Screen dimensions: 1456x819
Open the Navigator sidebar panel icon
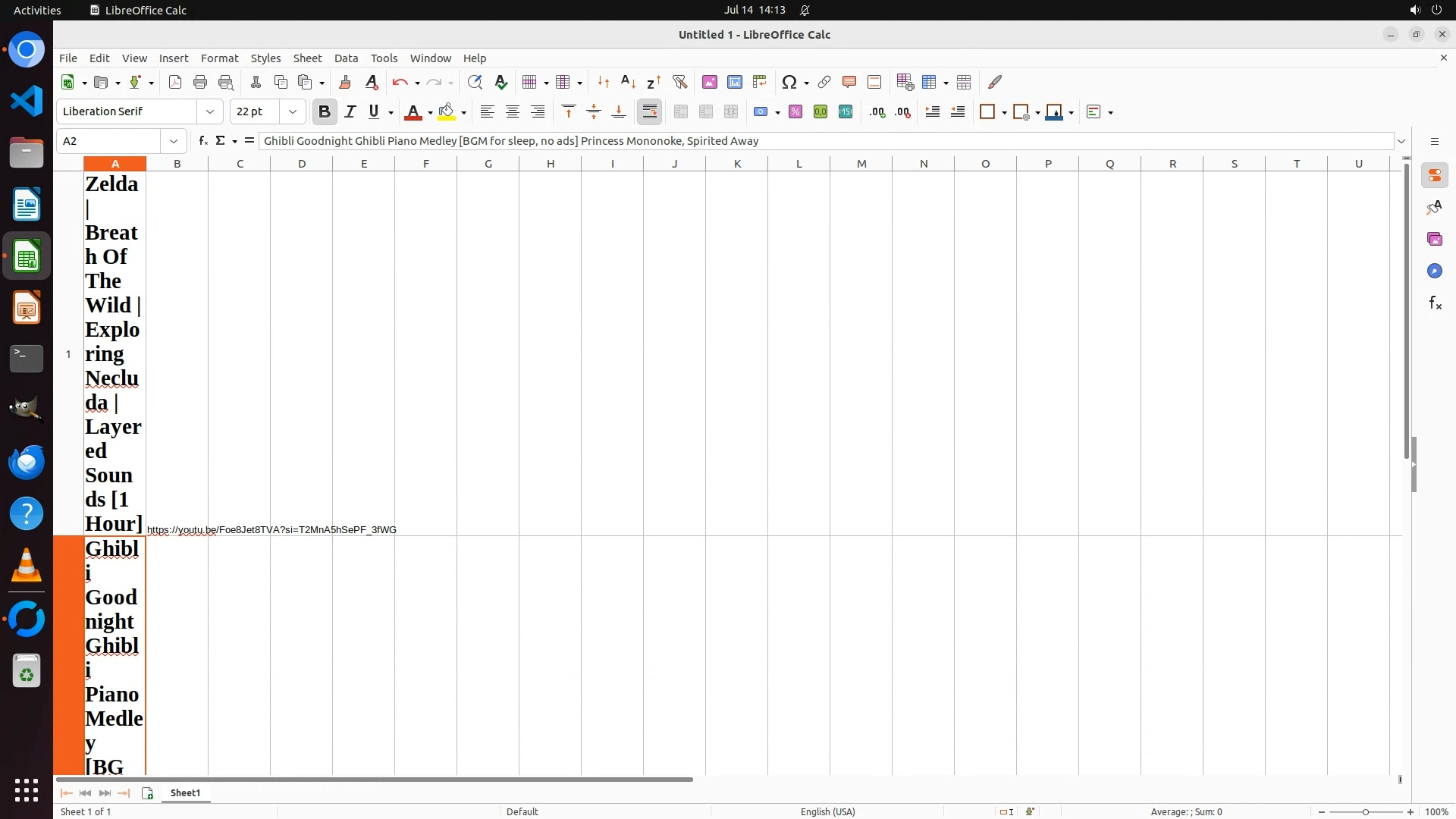pos(1435,271)
